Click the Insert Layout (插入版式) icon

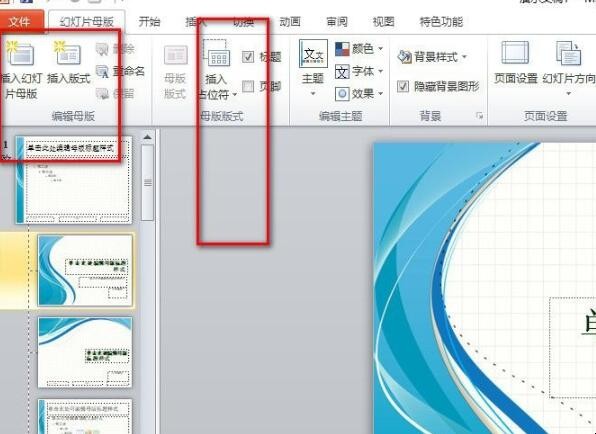[68, 53]
